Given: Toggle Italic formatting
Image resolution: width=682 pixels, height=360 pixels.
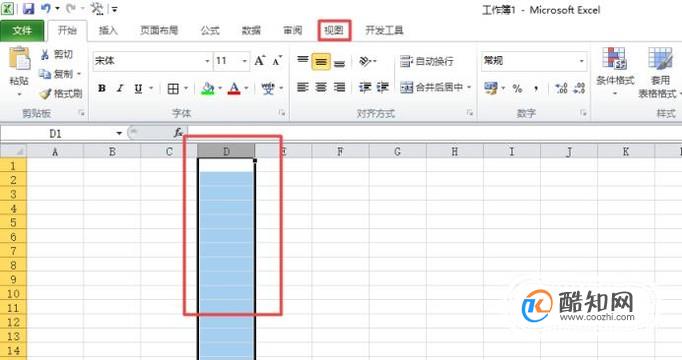Looking at the screenshot, I should pos(120,88).
